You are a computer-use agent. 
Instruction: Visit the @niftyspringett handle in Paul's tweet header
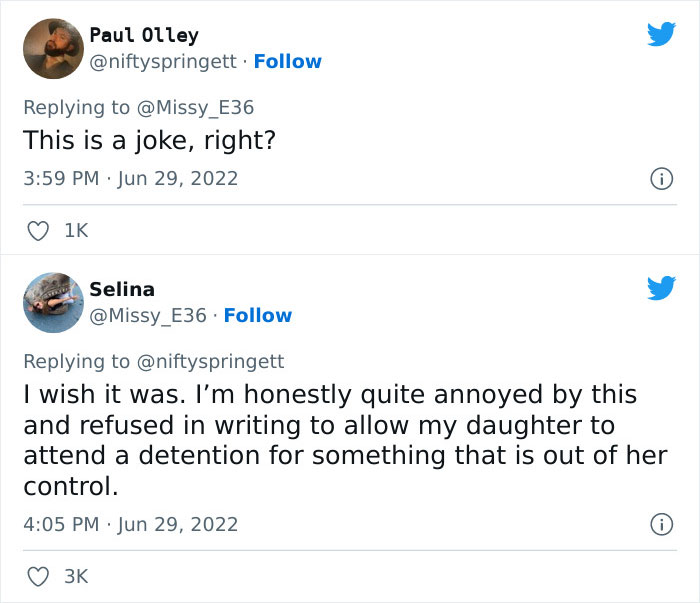[x=164, y=62]
